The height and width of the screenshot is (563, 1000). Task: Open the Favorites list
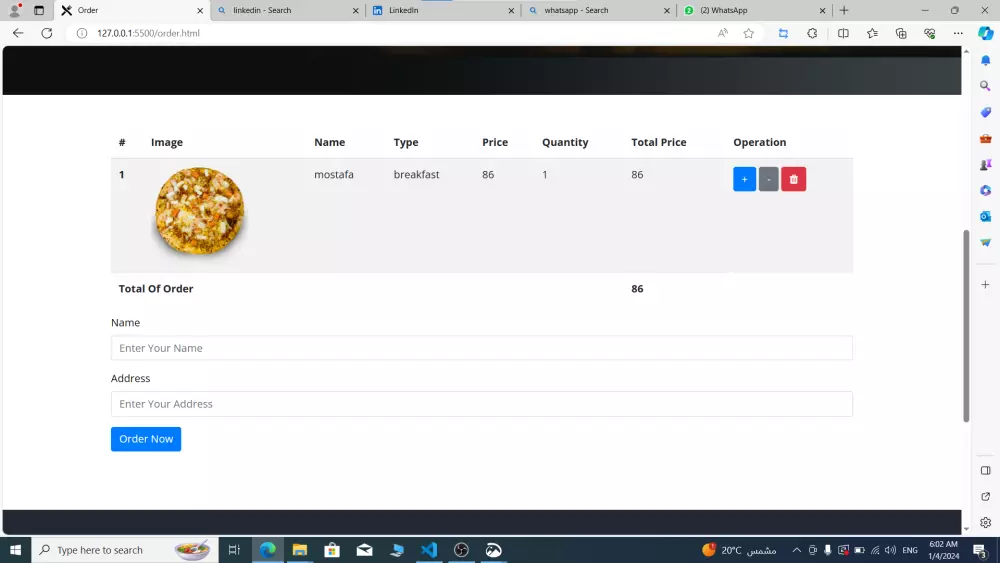click(872, 33)
